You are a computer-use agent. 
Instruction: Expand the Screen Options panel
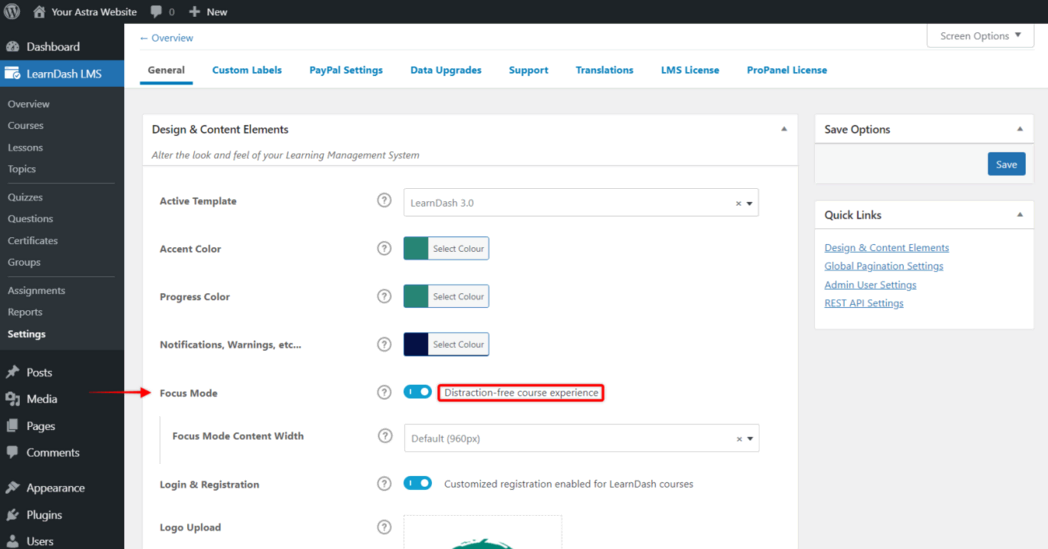point(980,36)
